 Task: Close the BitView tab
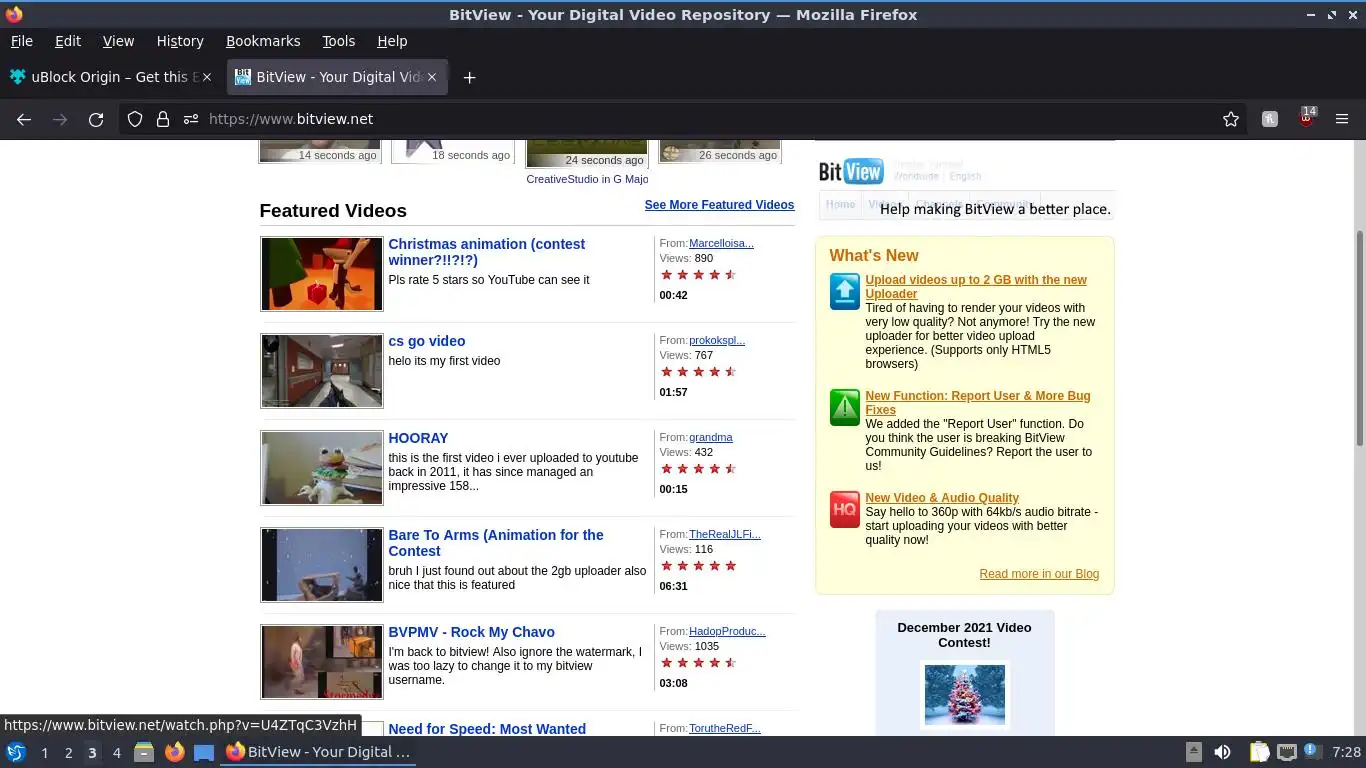432,77
